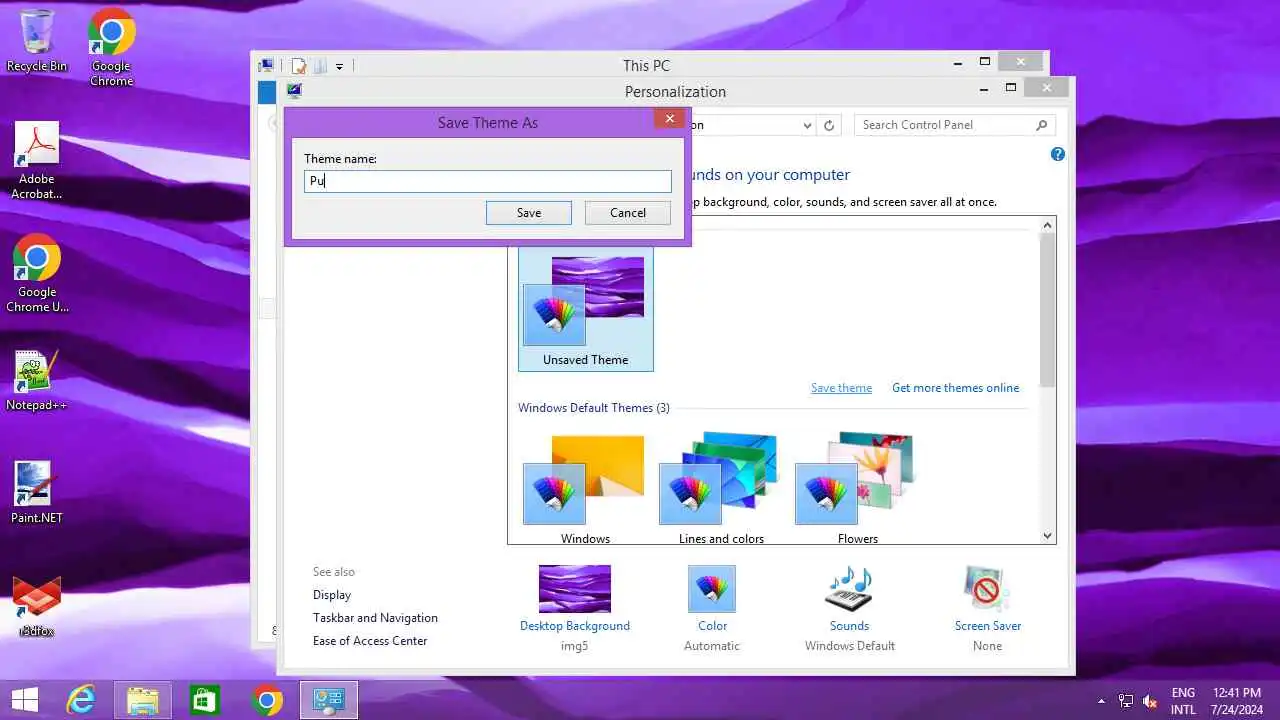Save the theme with Save button

pyautogui.click(x=529, y=212)
